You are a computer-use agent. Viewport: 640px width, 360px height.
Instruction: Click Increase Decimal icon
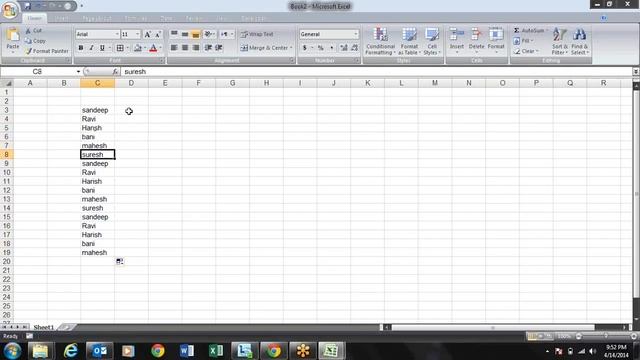[x=344, y=48]
